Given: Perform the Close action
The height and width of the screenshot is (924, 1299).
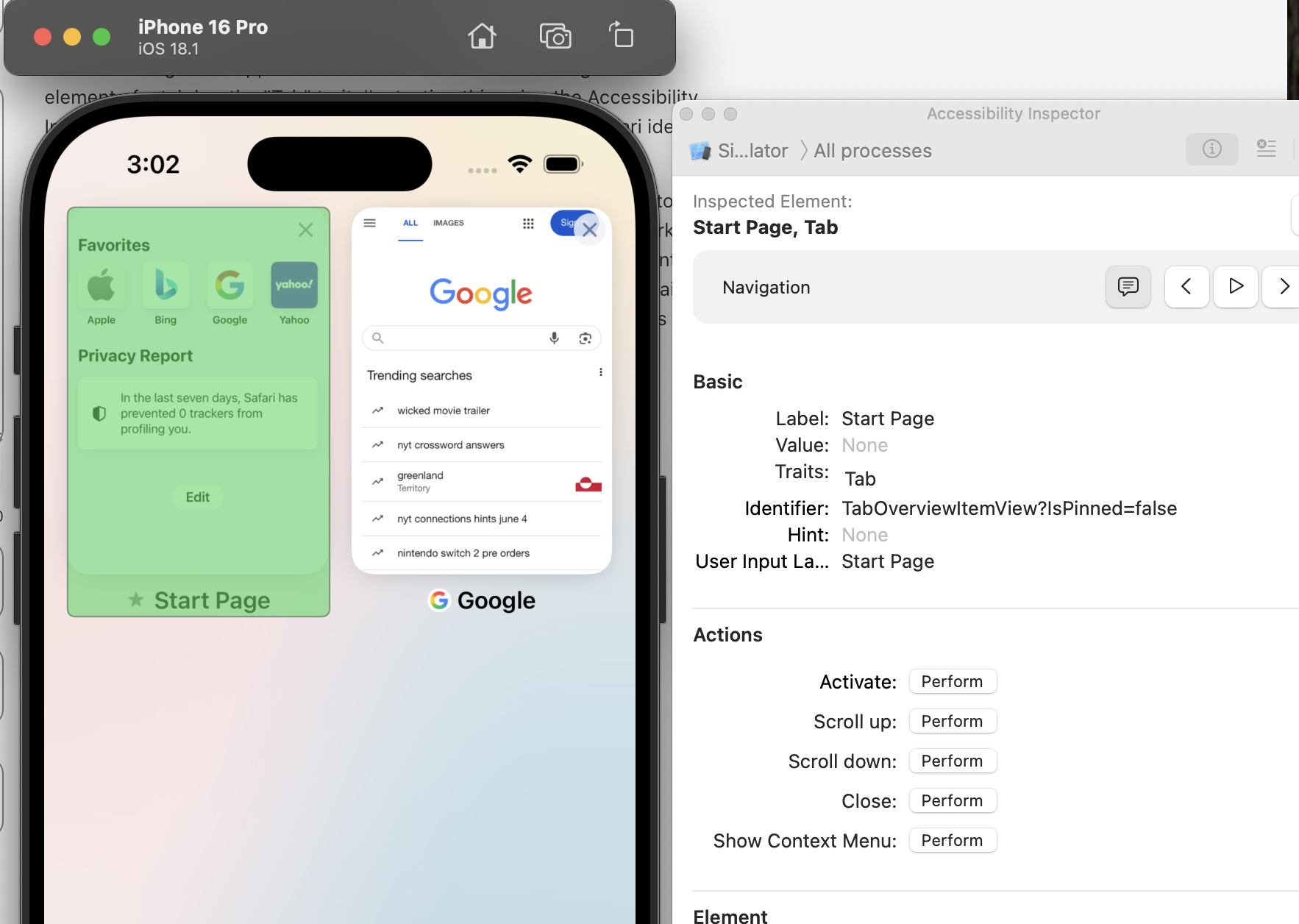Looking at the screenshot, I should pyautogui.click(x=953, y=800).
